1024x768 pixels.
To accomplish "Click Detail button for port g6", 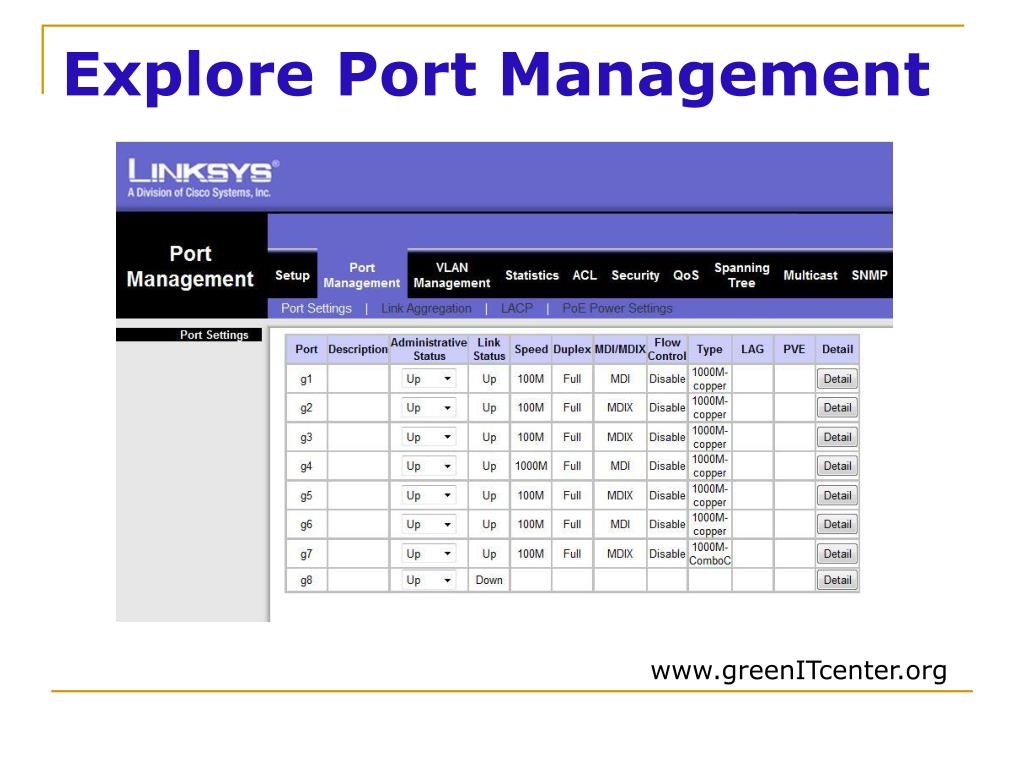I will click(837, 524).
